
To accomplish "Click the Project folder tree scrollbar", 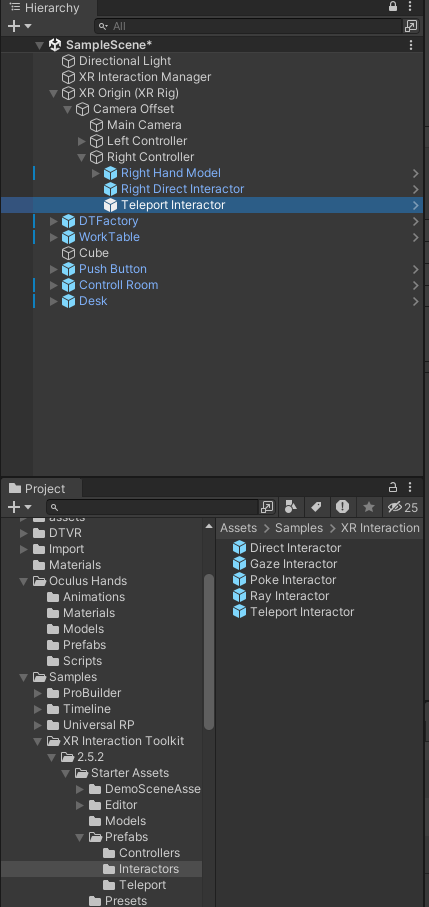I will [209, 651].
